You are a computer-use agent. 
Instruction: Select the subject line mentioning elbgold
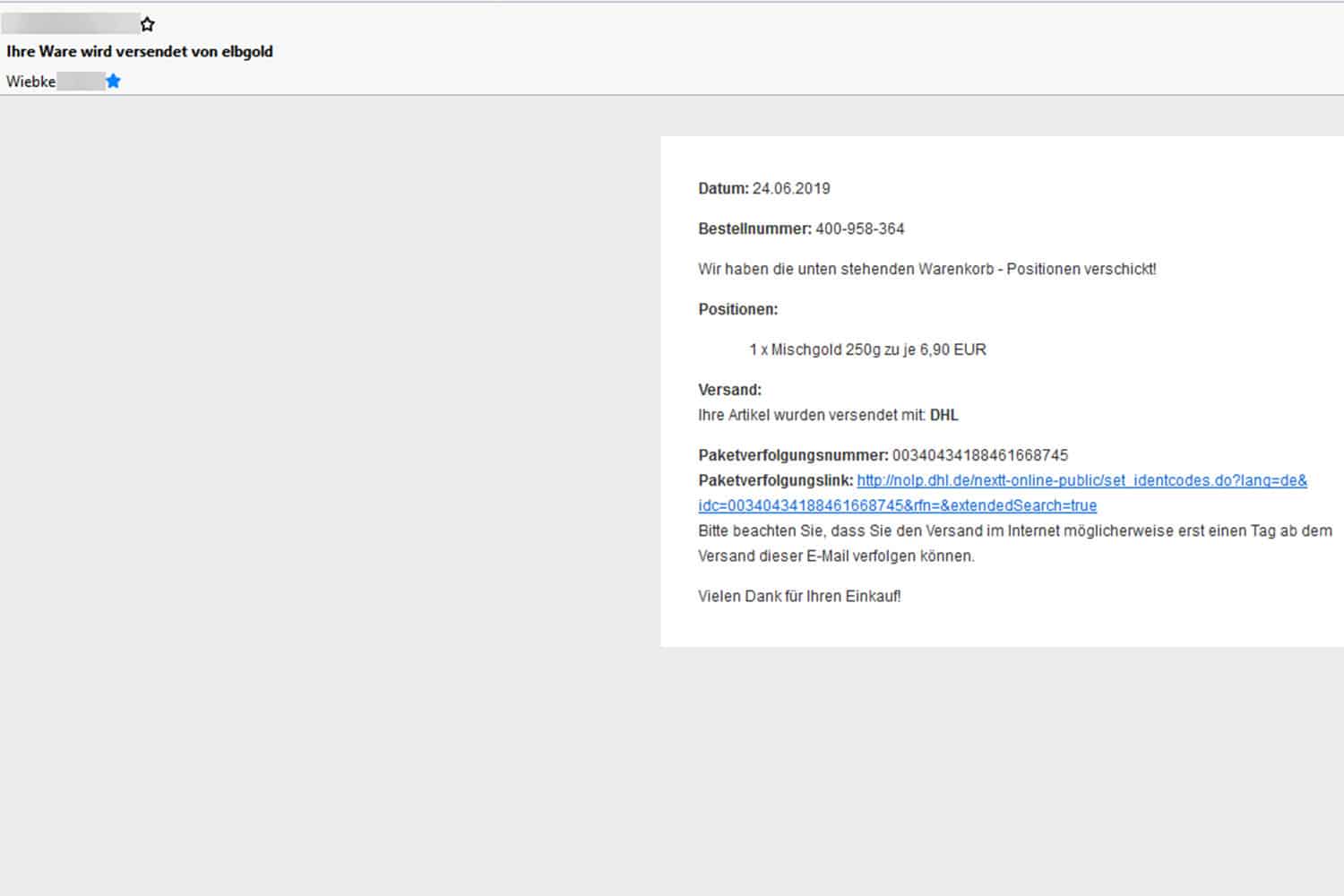coord(140,52)
